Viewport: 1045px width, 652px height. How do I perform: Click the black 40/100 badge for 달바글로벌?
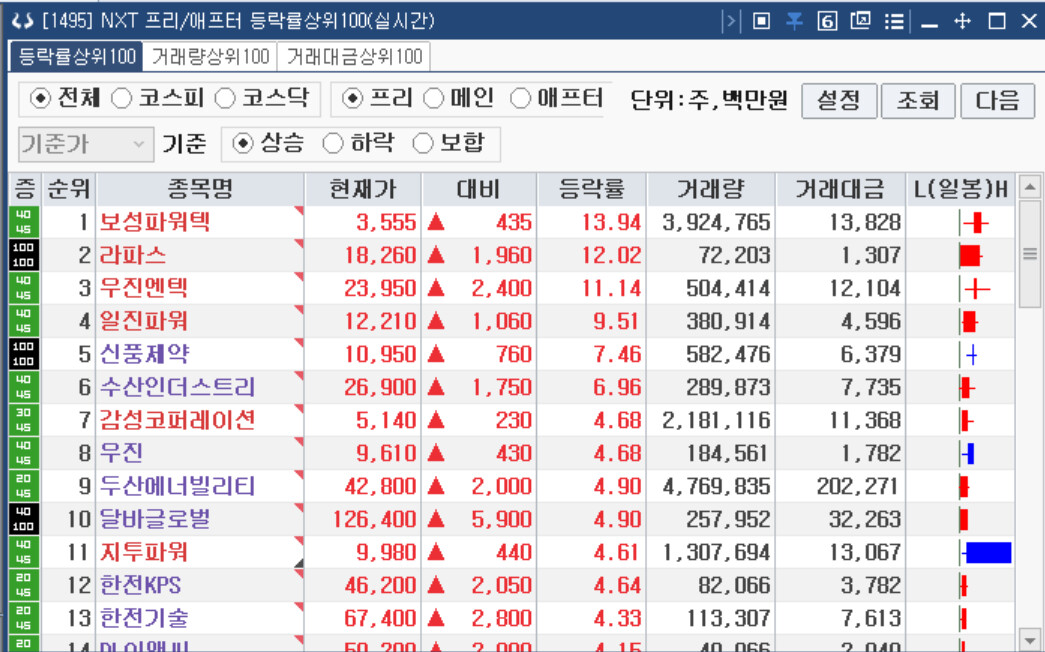23,519
